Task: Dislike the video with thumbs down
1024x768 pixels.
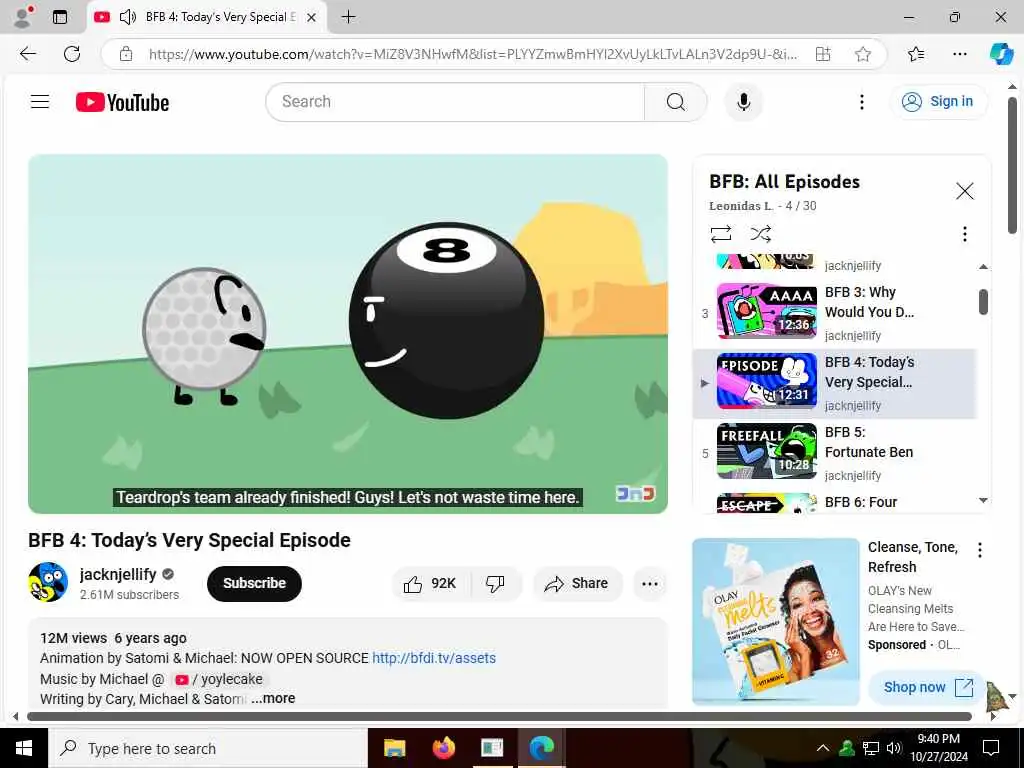Action: pos(495,583)
